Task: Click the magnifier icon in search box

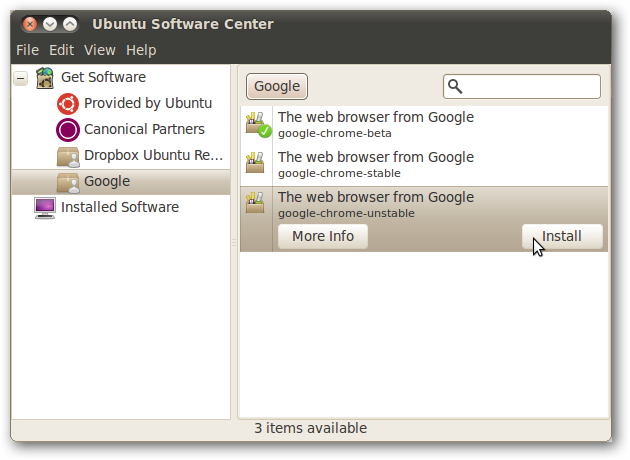Action: [x=456, y=87]
